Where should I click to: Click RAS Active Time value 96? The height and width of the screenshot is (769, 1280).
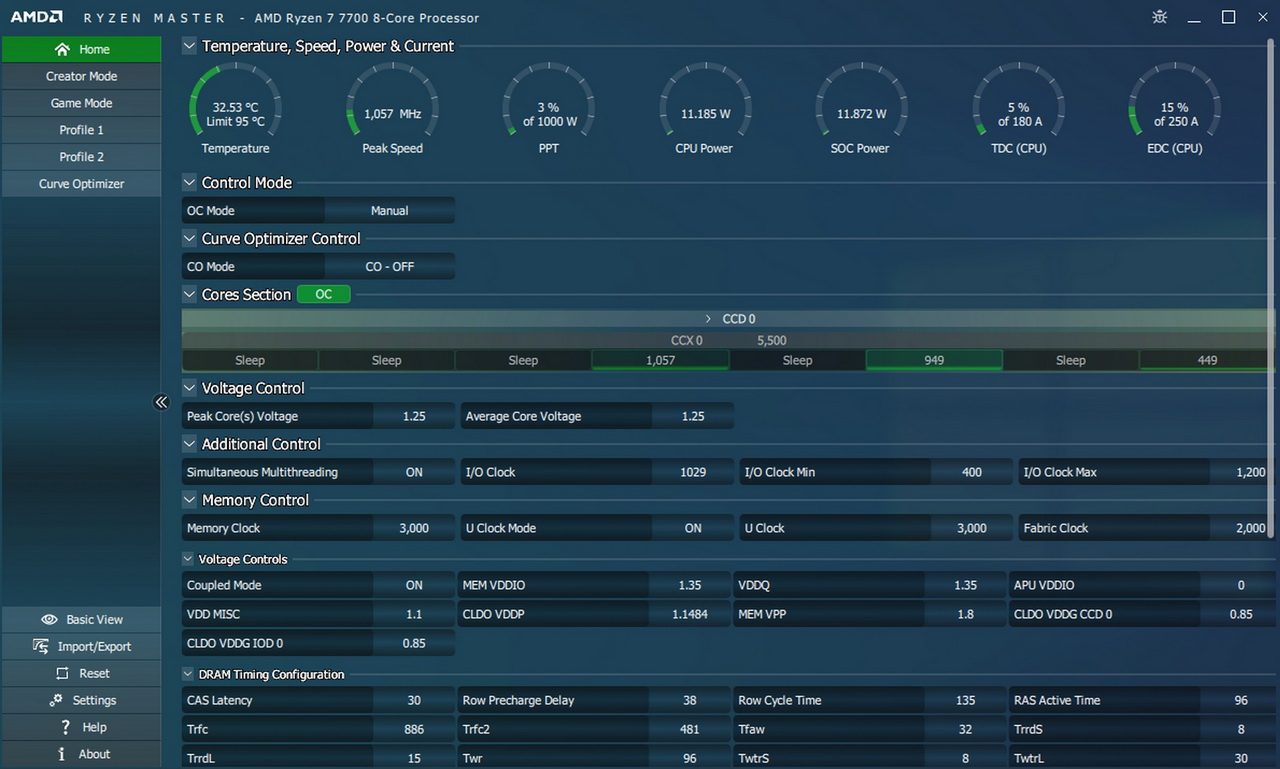[x=1241, y=700]
